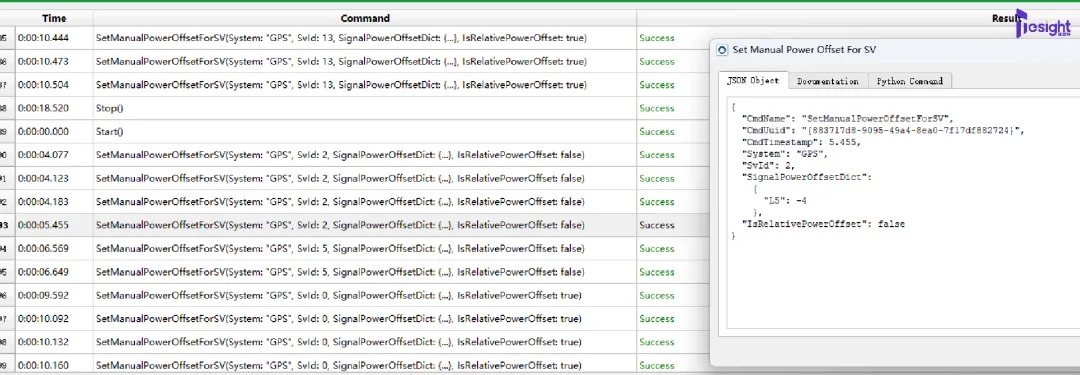
Task: Click the Time column header
Action: click(x=54, y=19)
